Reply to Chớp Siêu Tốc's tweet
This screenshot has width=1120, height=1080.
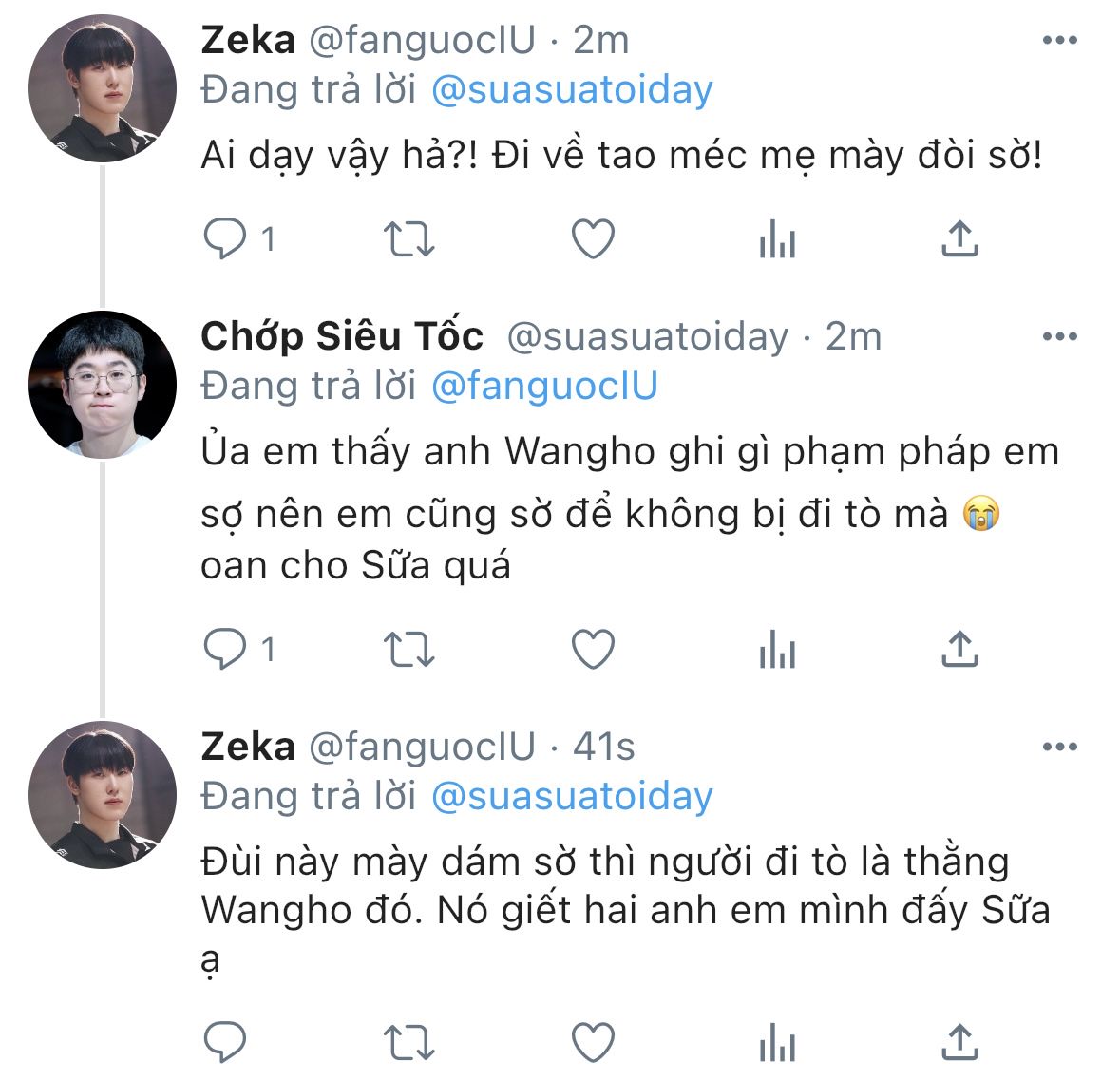tap(225, 649)
